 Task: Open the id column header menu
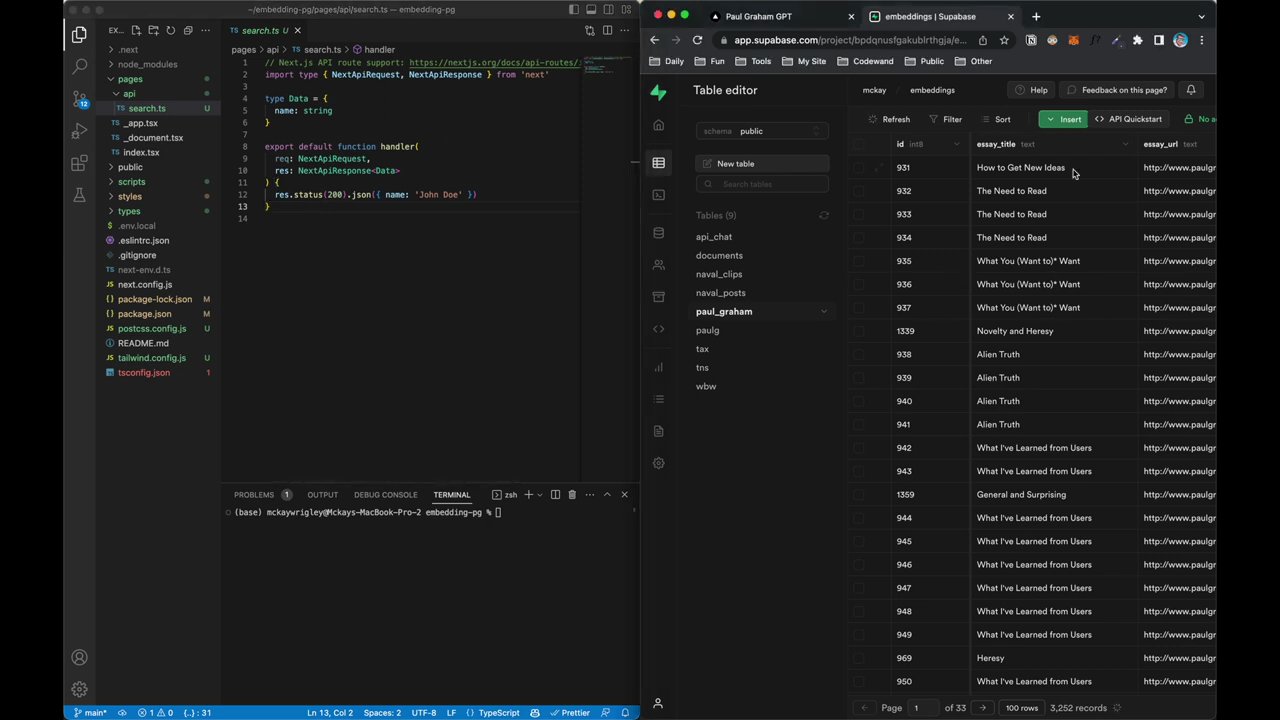click(x=956, y=144)
